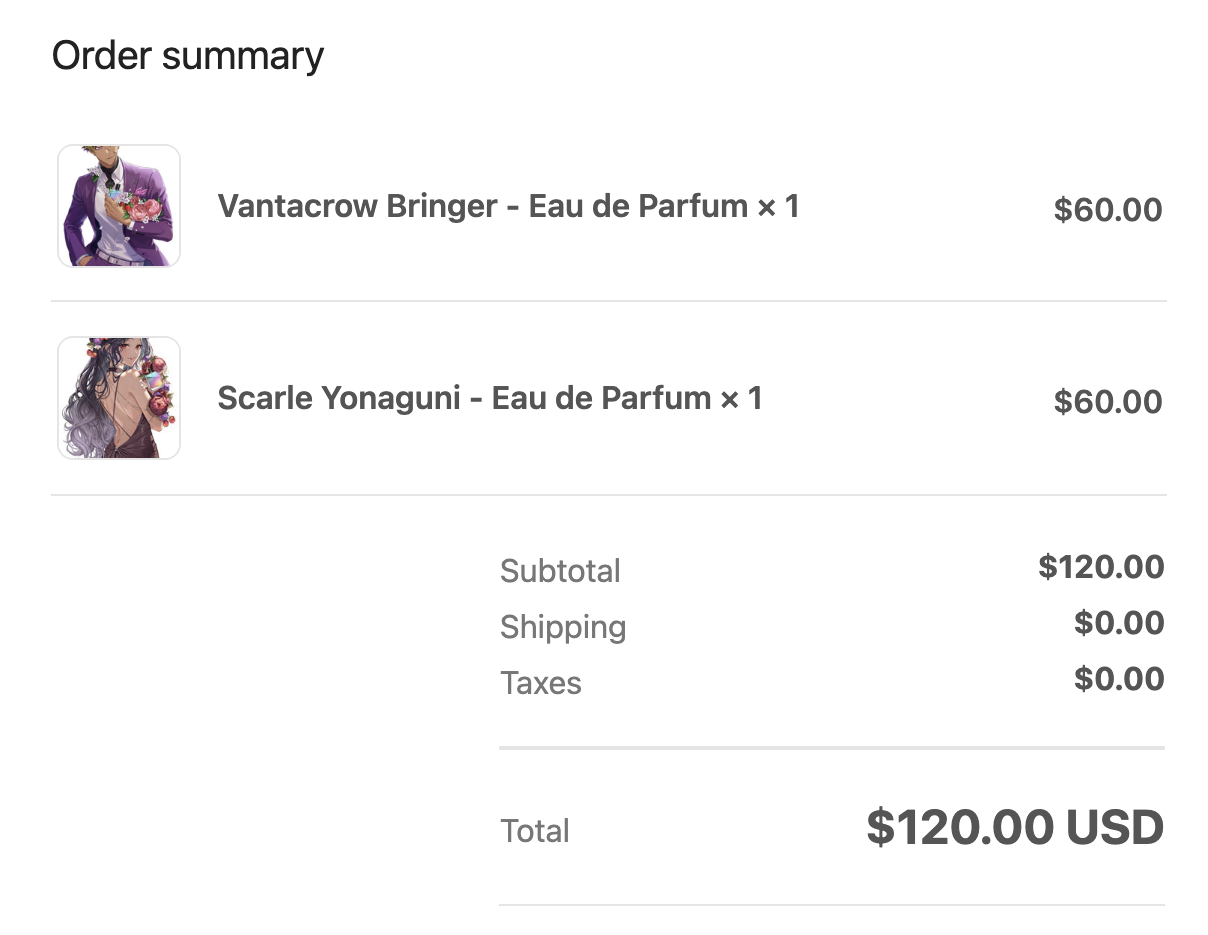Viewport: 1208px width, 935px height.
Task: Click the Order summary heading
Action: click(x=188, y=56)
